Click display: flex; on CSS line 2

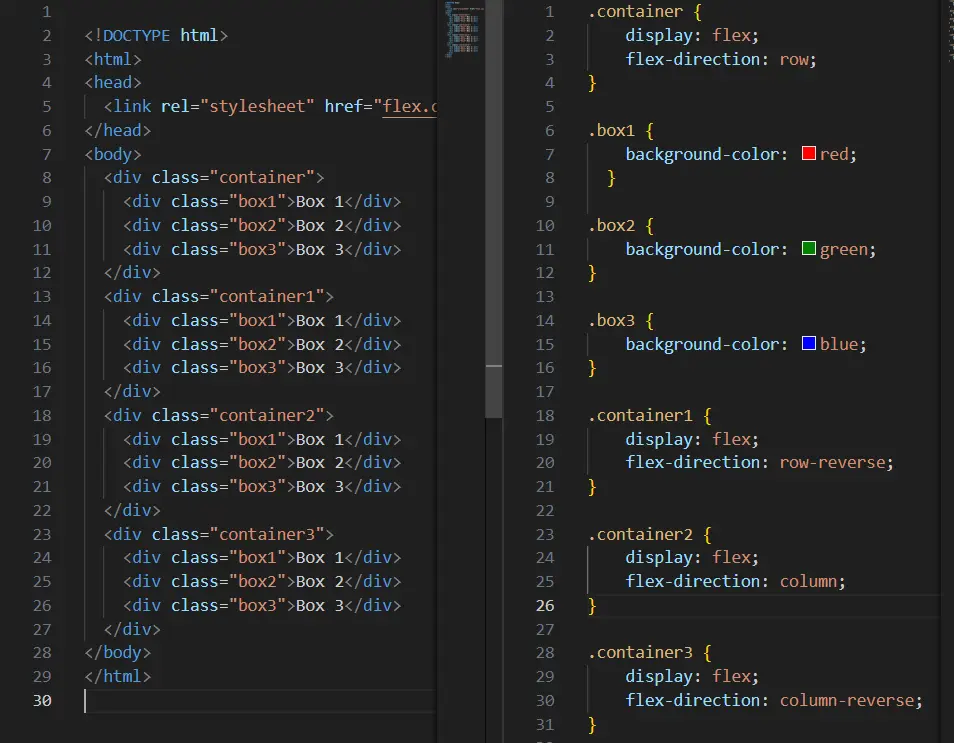[x=692, y=35]
